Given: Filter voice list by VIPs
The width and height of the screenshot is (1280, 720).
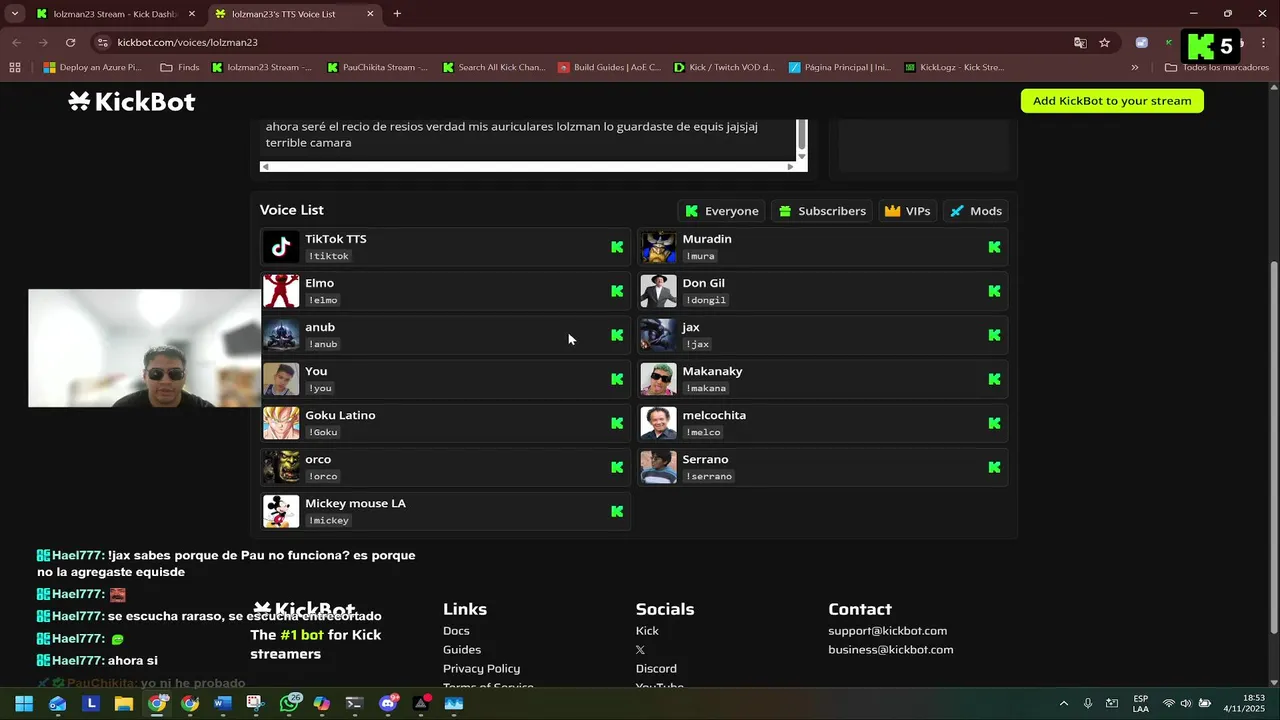Looking at the screenshot, I should [908, 211].
